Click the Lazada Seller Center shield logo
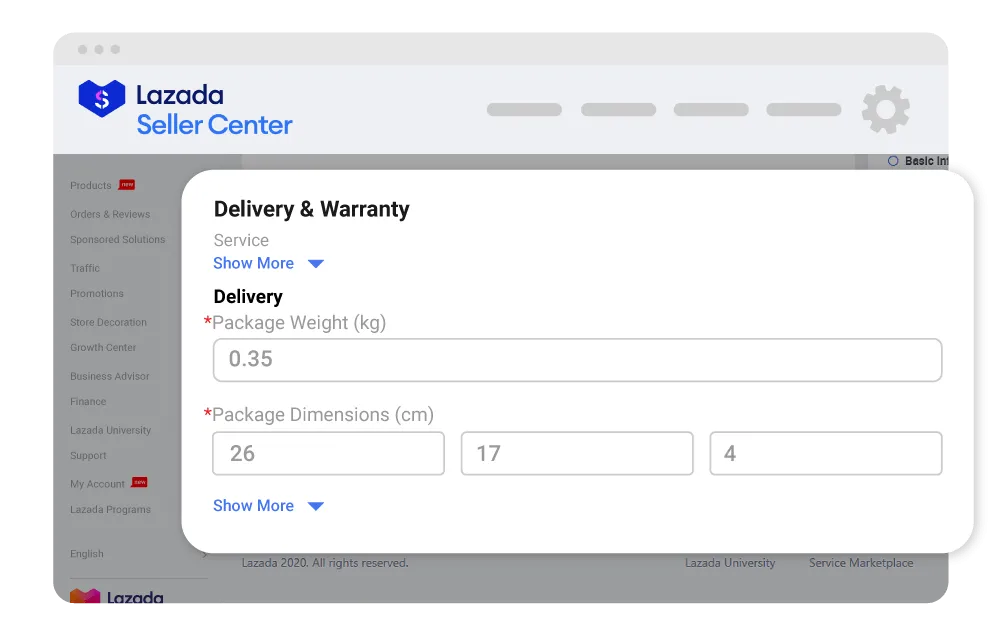 click(101, 98)
